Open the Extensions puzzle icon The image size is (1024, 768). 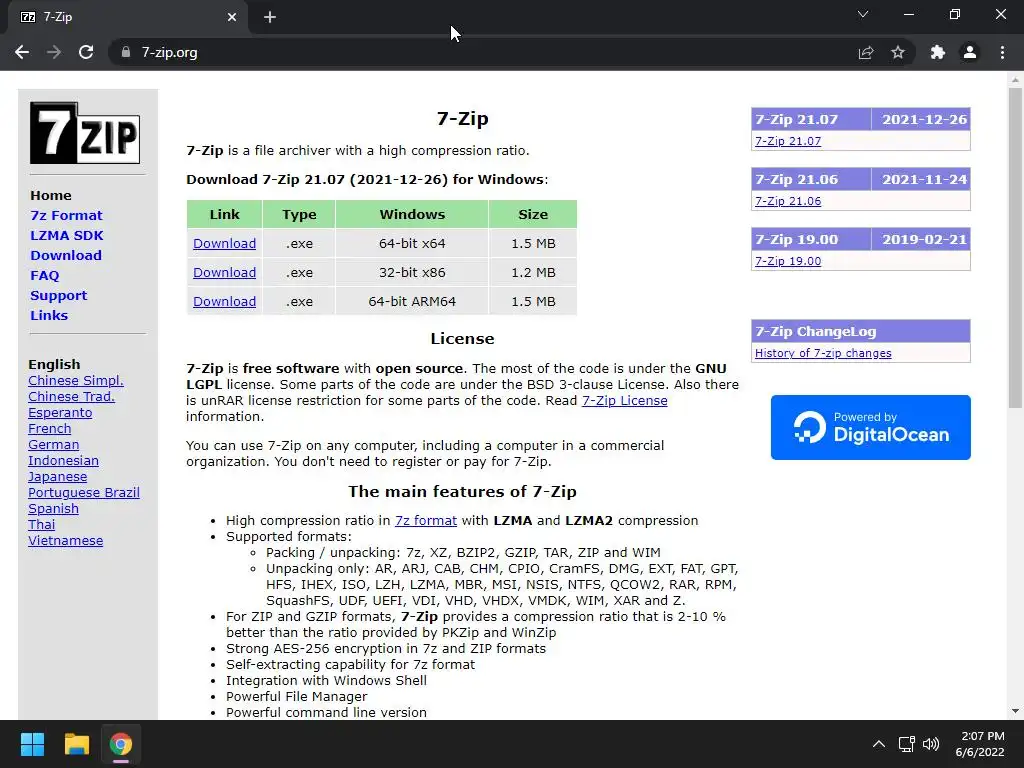[x=938, y=52]
